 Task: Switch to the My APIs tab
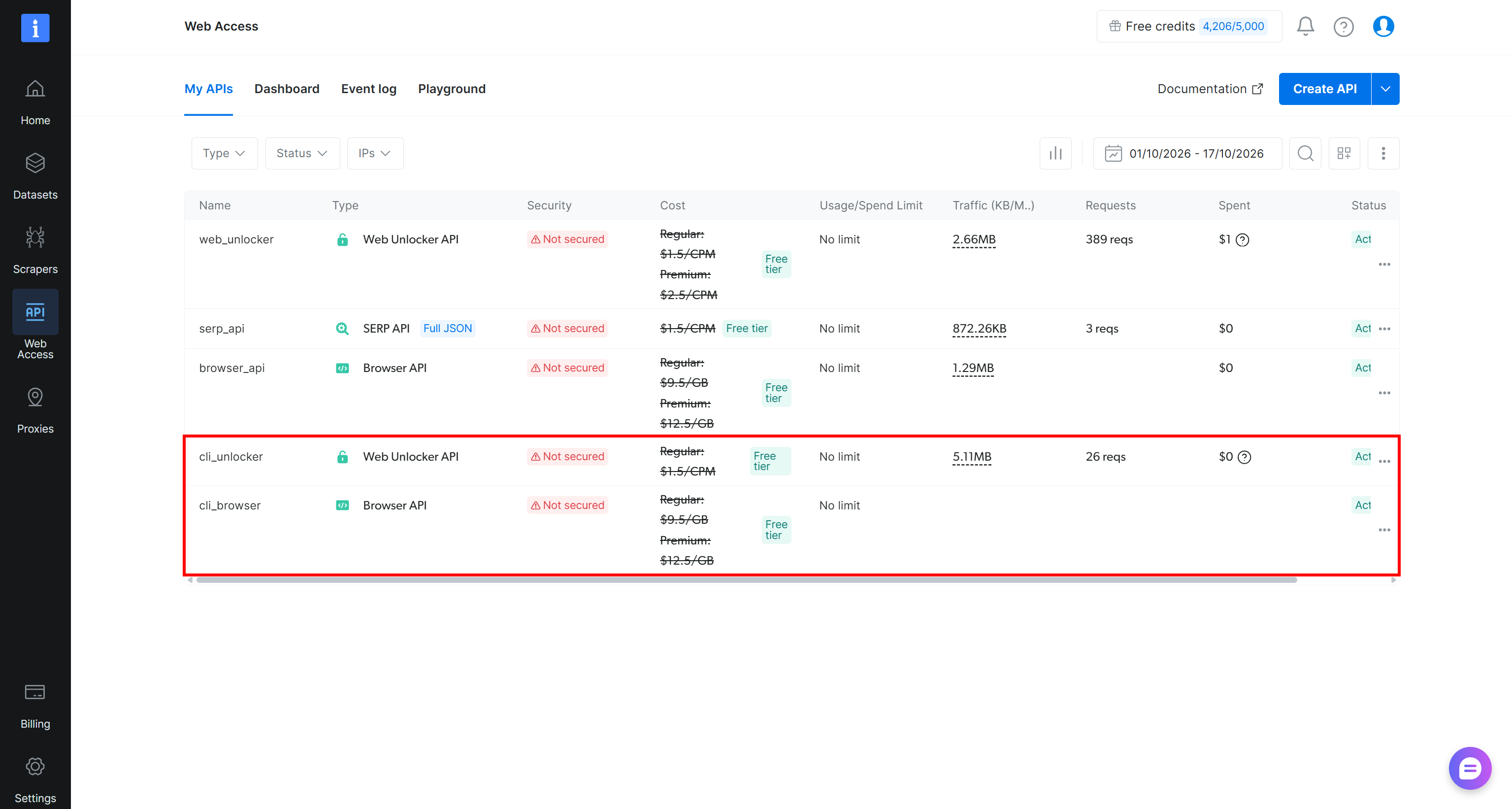point(208,89)
